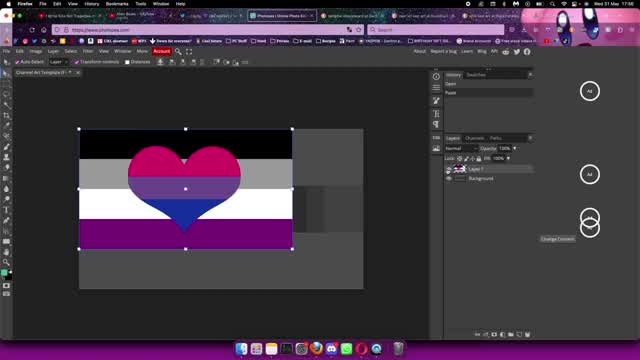This screenshot has height=360, width=640.
Task: Select the Lasso tool
Action: [6, 94]
